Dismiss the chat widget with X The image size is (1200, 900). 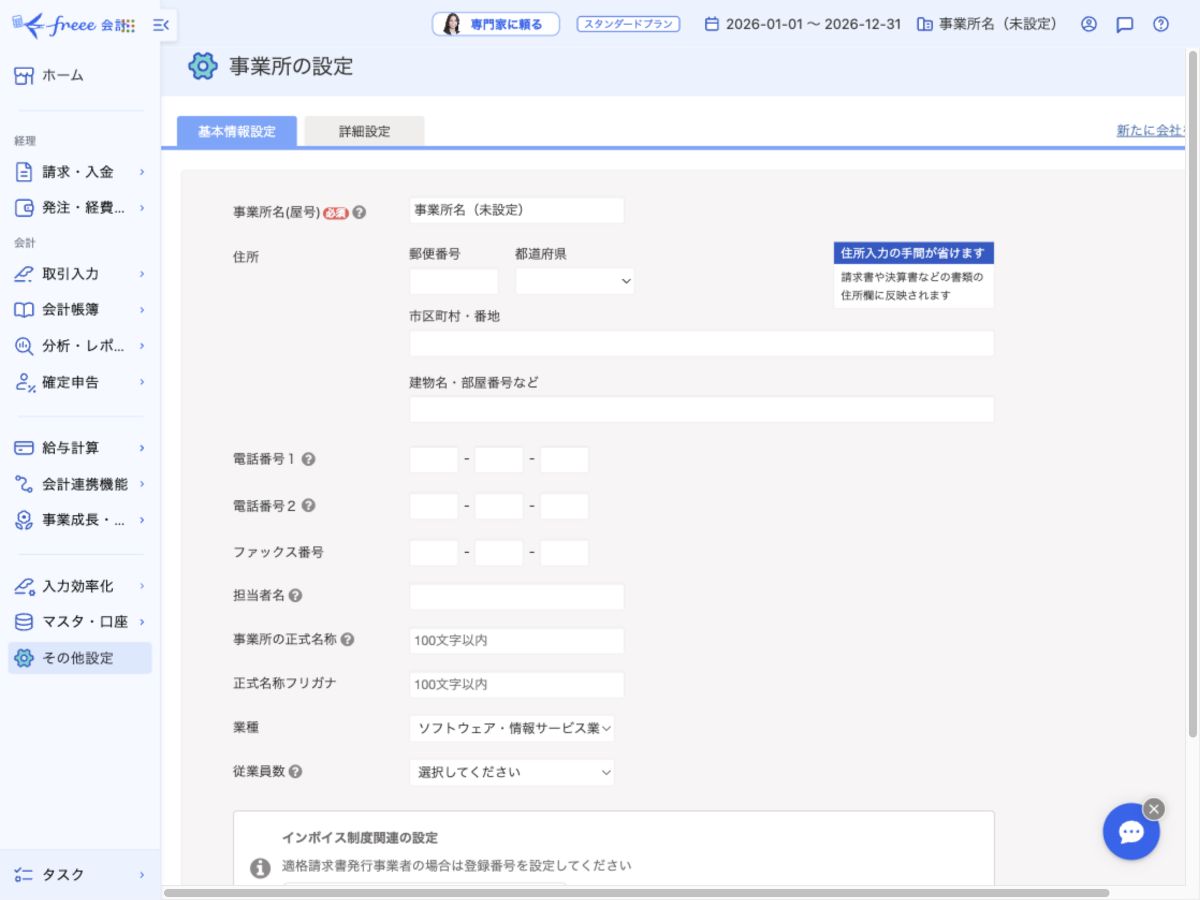click(x=1154, y=809)
